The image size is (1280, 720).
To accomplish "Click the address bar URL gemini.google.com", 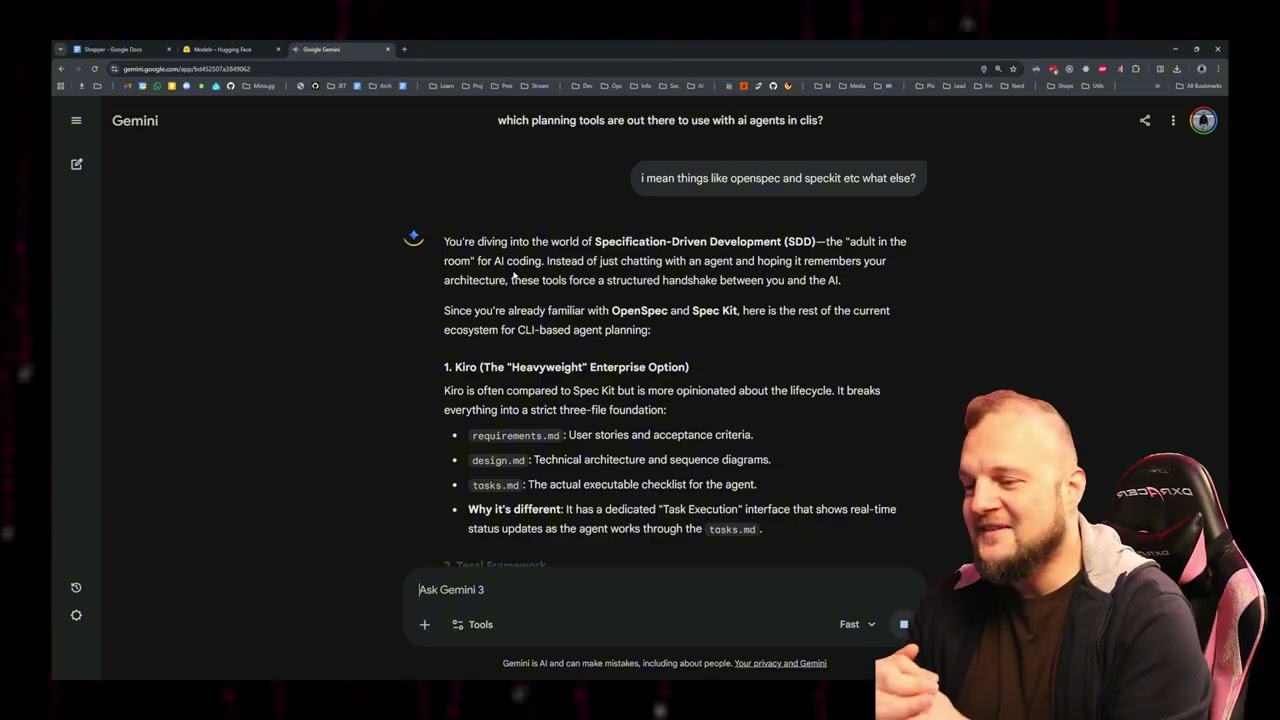I will (187, 69).
